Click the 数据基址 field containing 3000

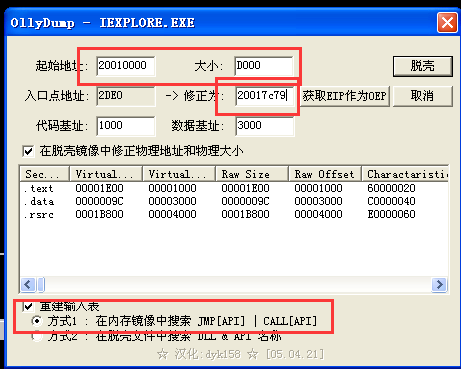[x=265, y=126]
